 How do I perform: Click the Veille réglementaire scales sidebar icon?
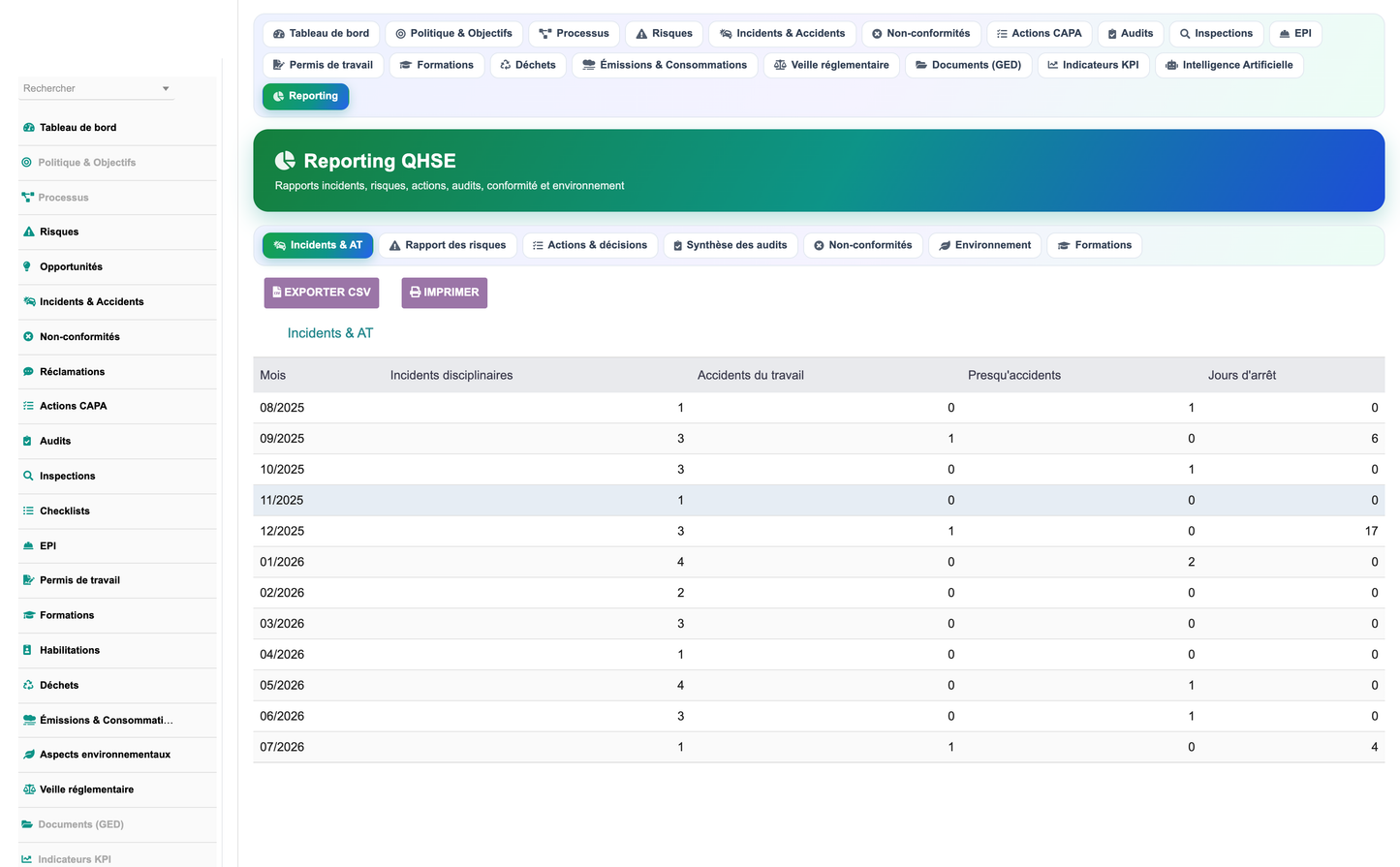pos(29,790)
